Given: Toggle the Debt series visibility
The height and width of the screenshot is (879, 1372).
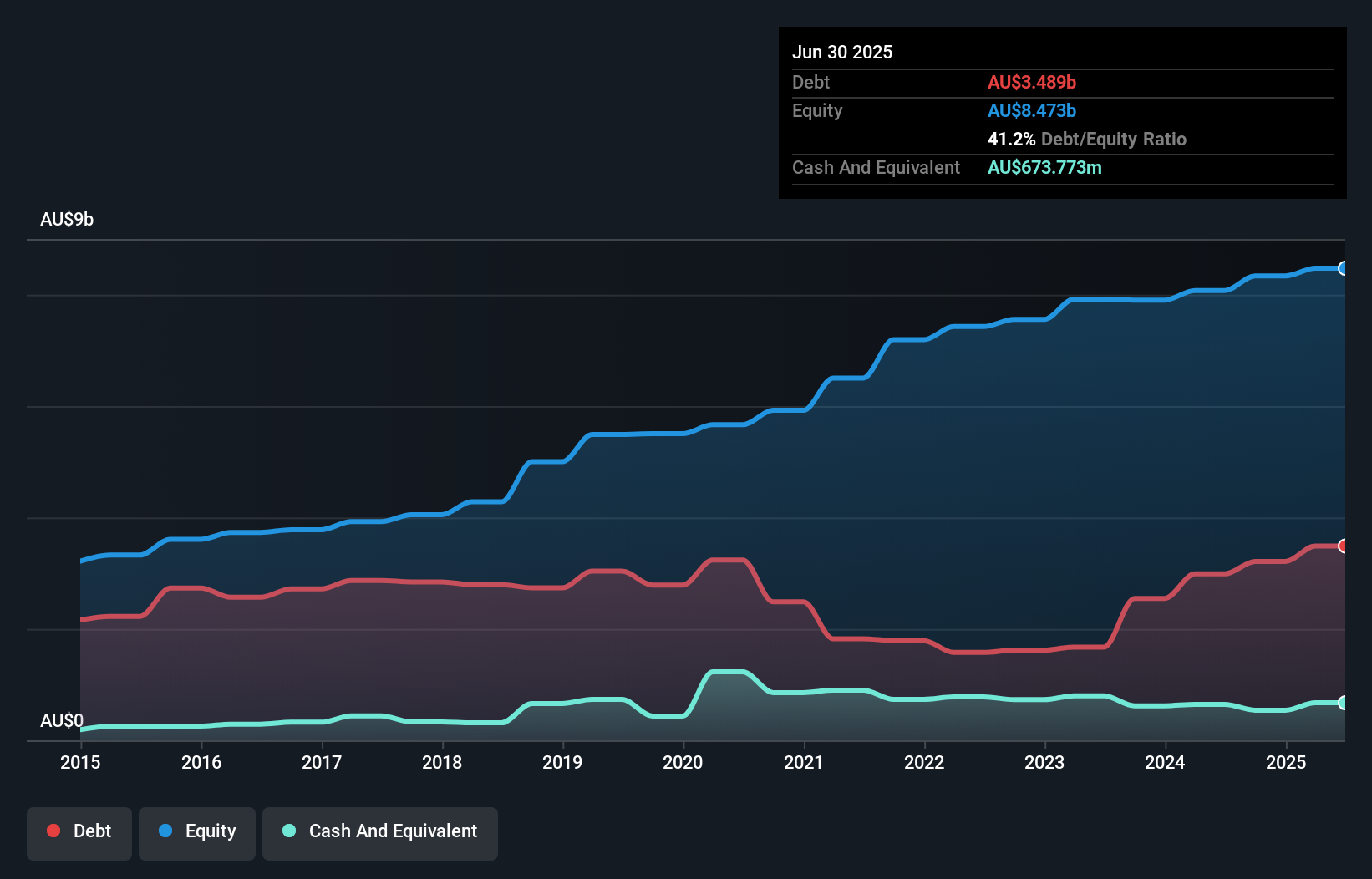Looking at the screenshot, I should 79,831.
